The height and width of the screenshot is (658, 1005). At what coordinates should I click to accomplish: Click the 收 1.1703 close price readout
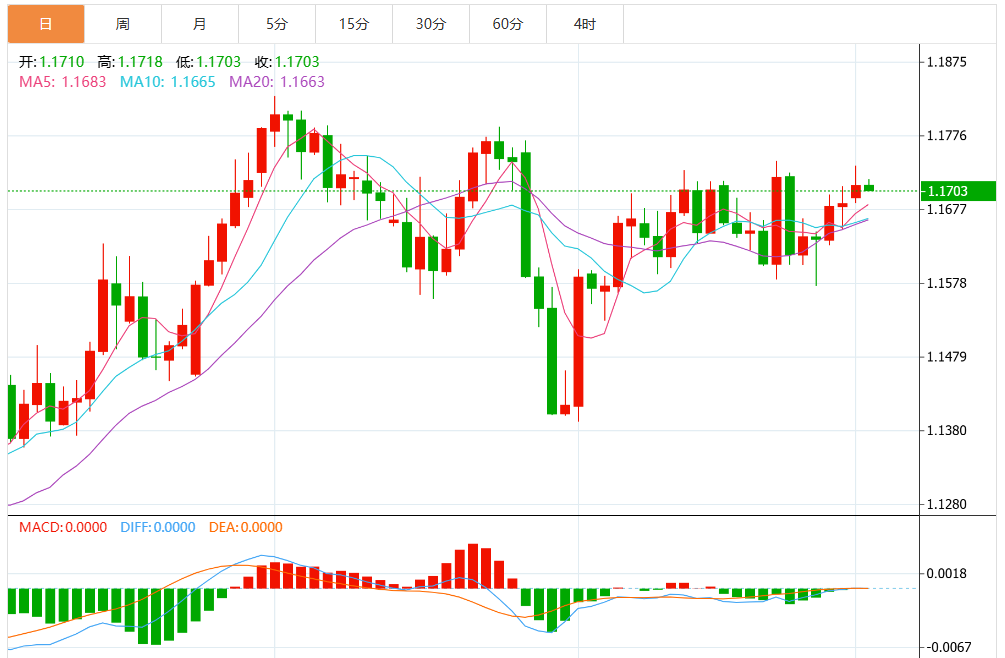coord(287,62)
